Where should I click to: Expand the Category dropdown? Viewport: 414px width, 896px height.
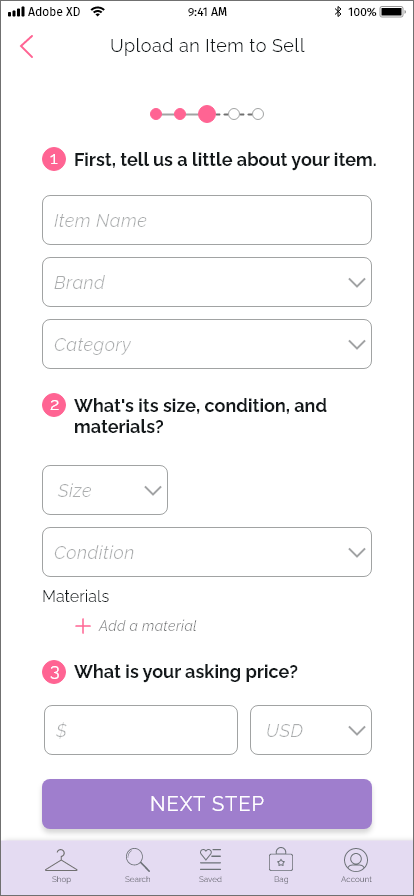pyautogui.click(x=207, y=344)
